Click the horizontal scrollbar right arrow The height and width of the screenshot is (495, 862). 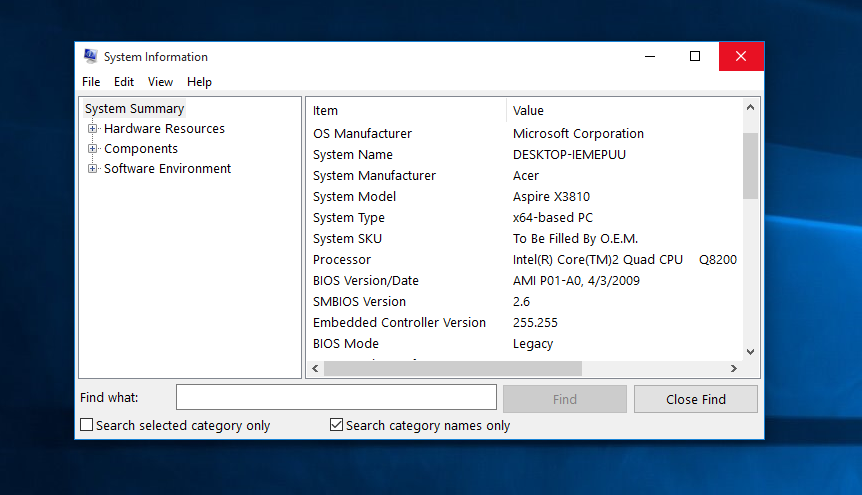pos(733,368)
